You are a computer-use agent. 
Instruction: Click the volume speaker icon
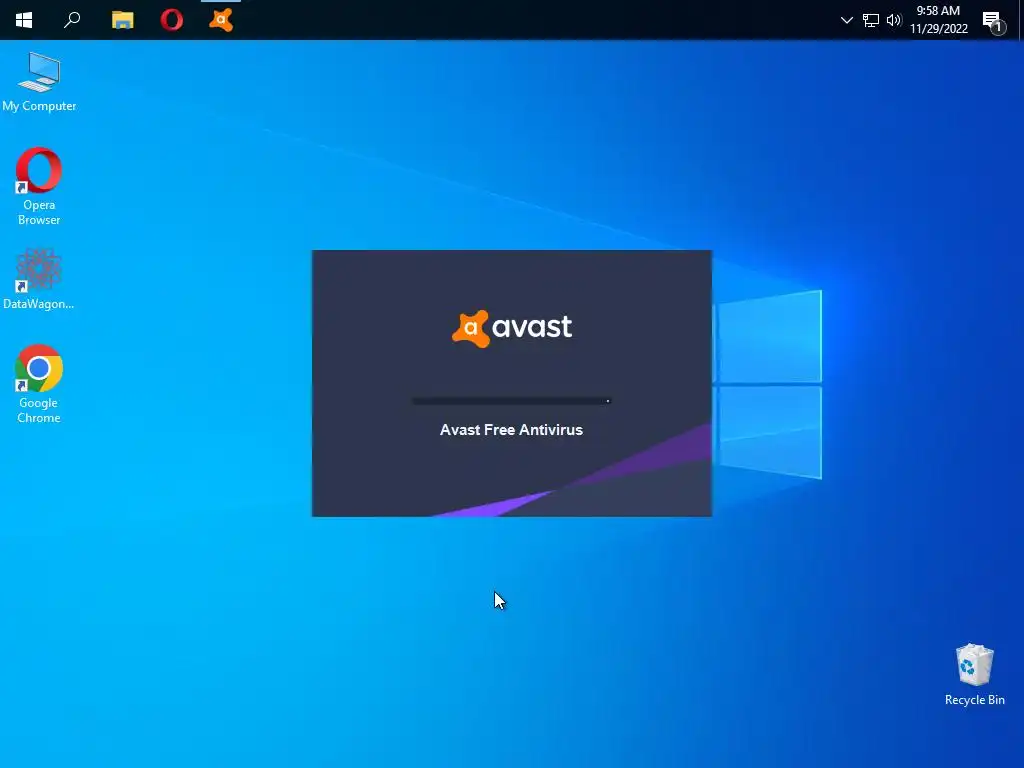(x=894, y=20)
